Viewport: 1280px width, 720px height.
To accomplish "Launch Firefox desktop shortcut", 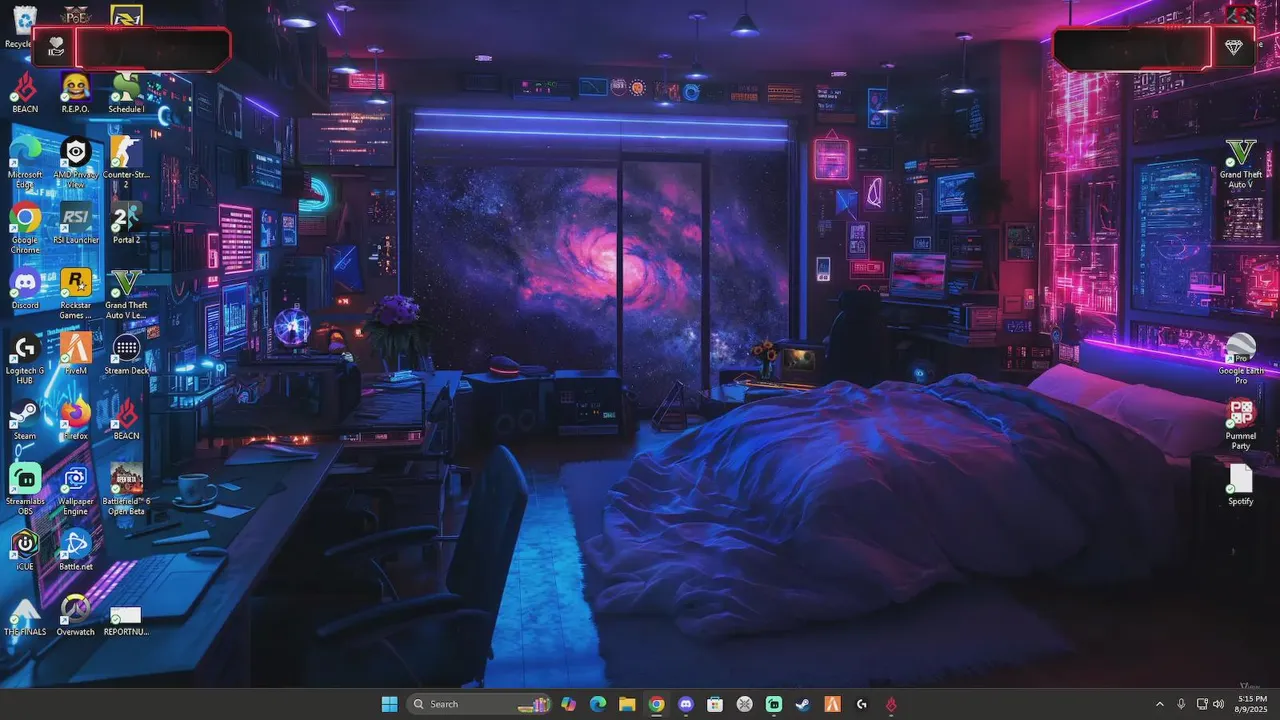I will pyautogui.click(x=76, y=420).
